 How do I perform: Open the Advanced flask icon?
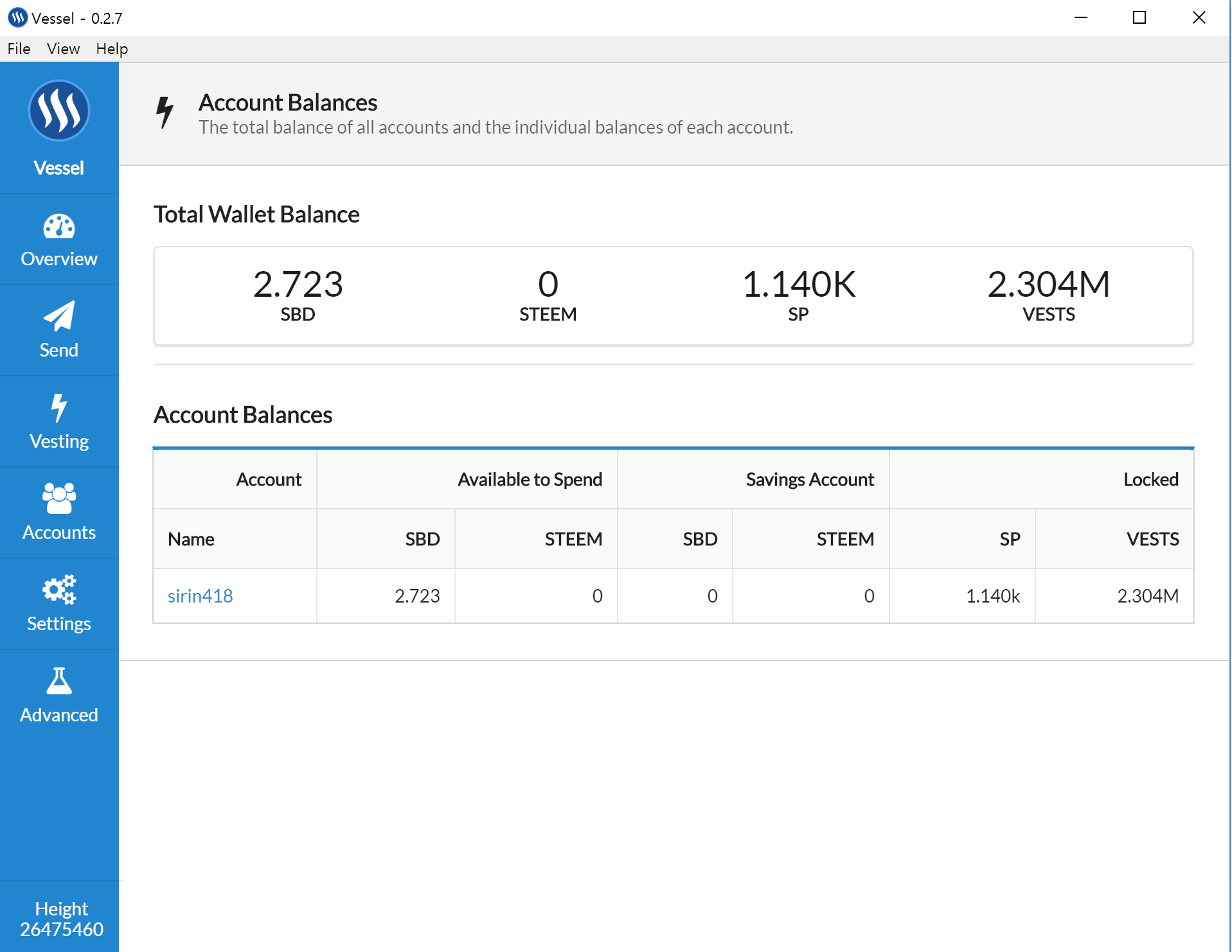pyautogui.click(x=59, y=681)
